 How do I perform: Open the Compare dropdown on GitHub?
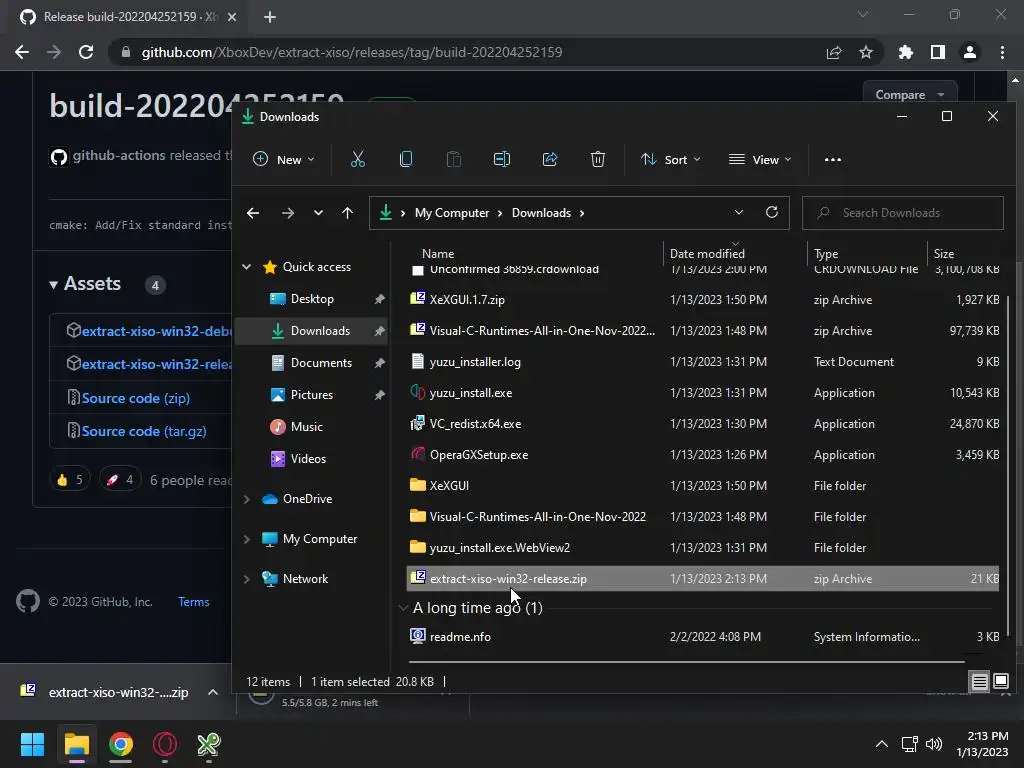click(910, 95)
